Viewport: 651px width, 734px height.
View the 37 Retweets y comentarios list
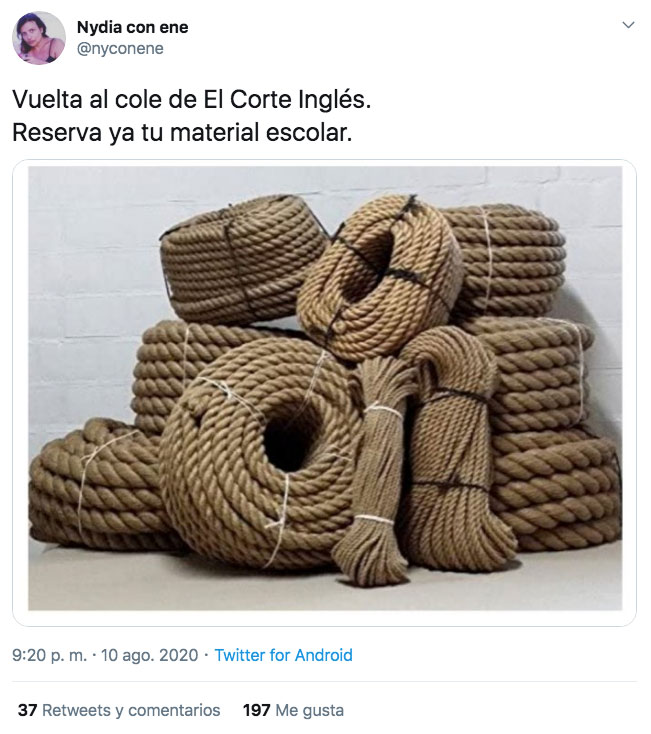coord(119,710)
